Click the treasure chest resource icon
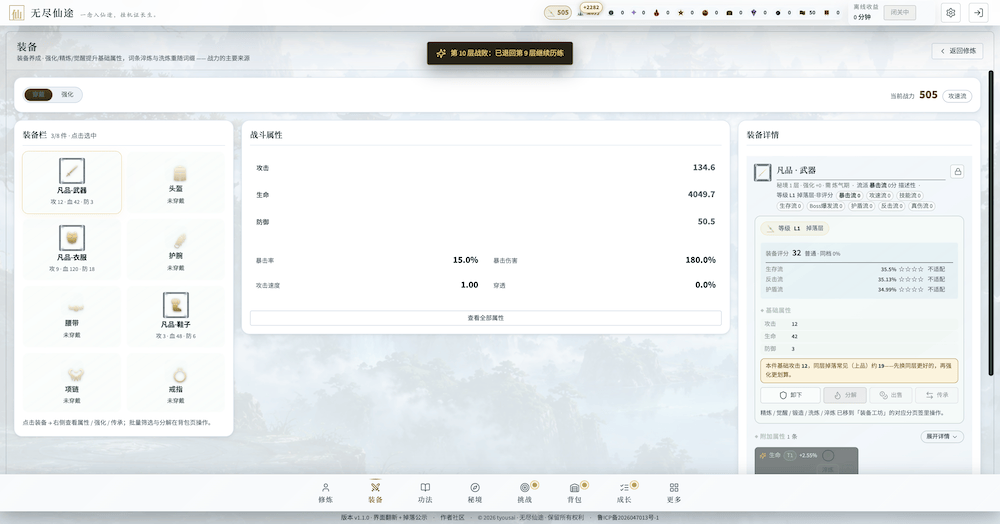The width and height of the screenshot is (1000, 524). click(x=729, y=13)
